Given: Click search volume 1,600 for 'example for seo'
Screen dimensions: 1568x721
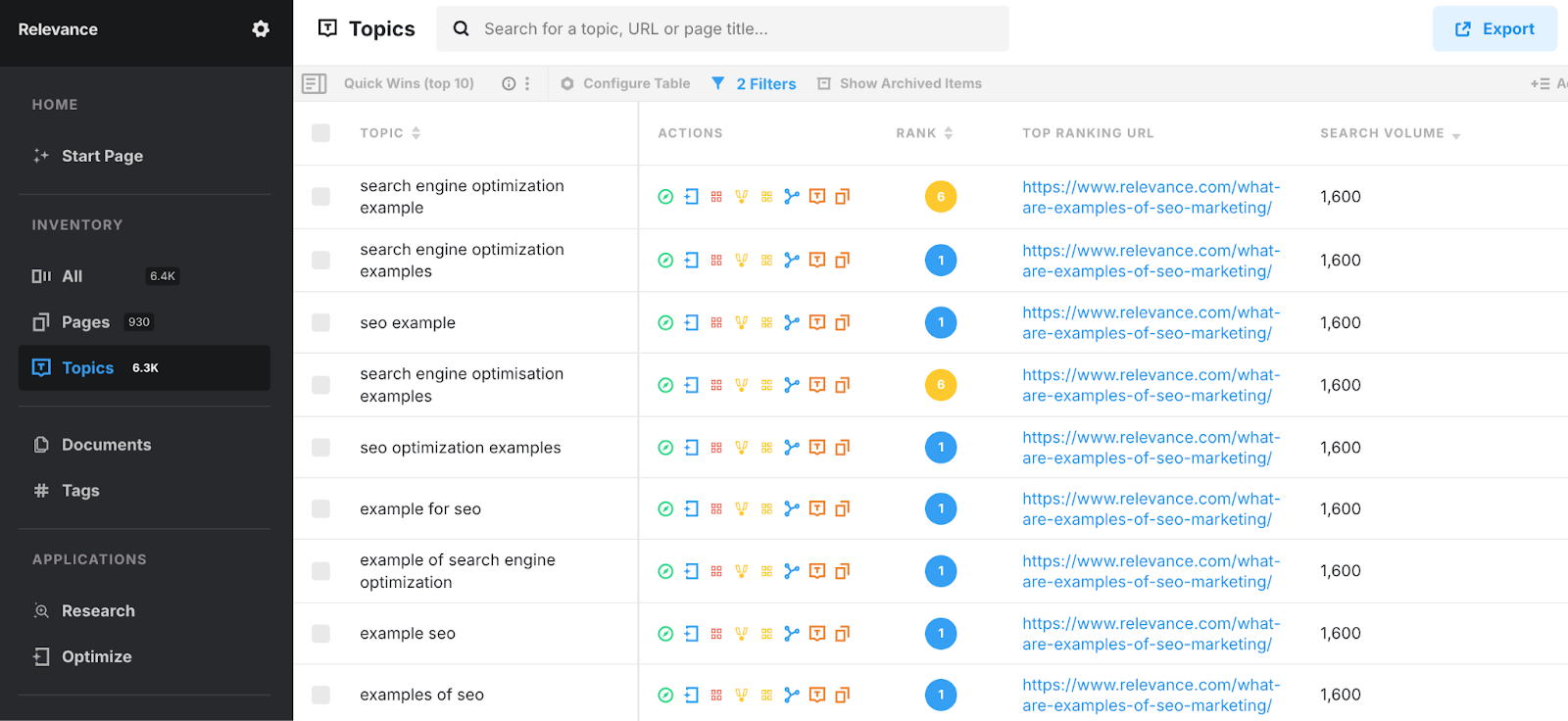Looking at the screenshot, I should coord(1341,508).
